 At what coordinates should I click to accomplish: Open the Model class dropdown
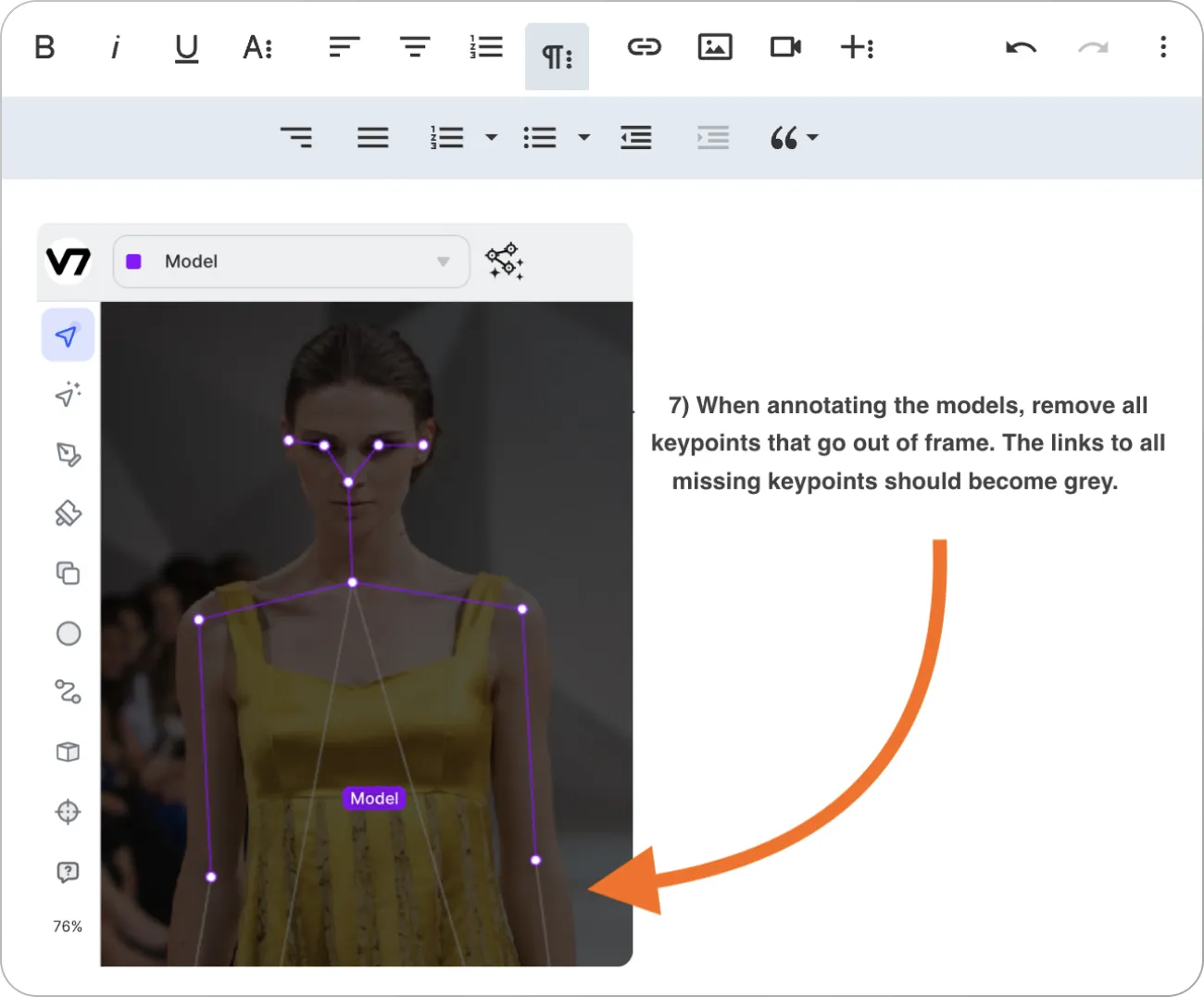(x=291, y=261)
